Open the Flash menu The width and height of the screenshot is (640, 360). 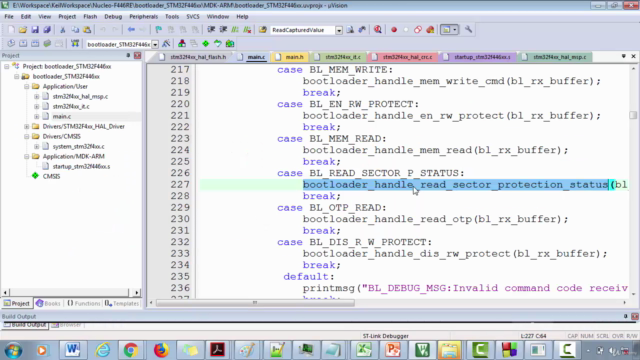[90, 17]
